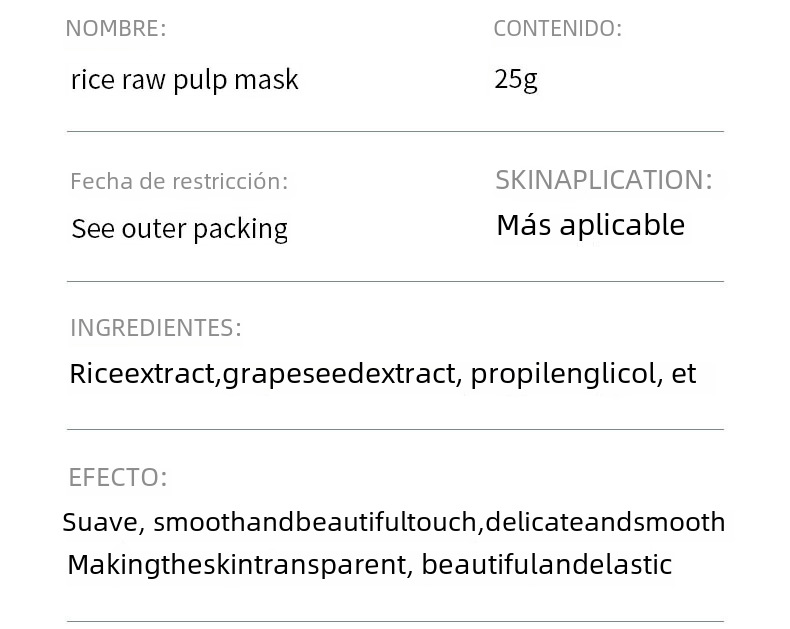Click the divider line above INGREDIENTES

point(395,281)
